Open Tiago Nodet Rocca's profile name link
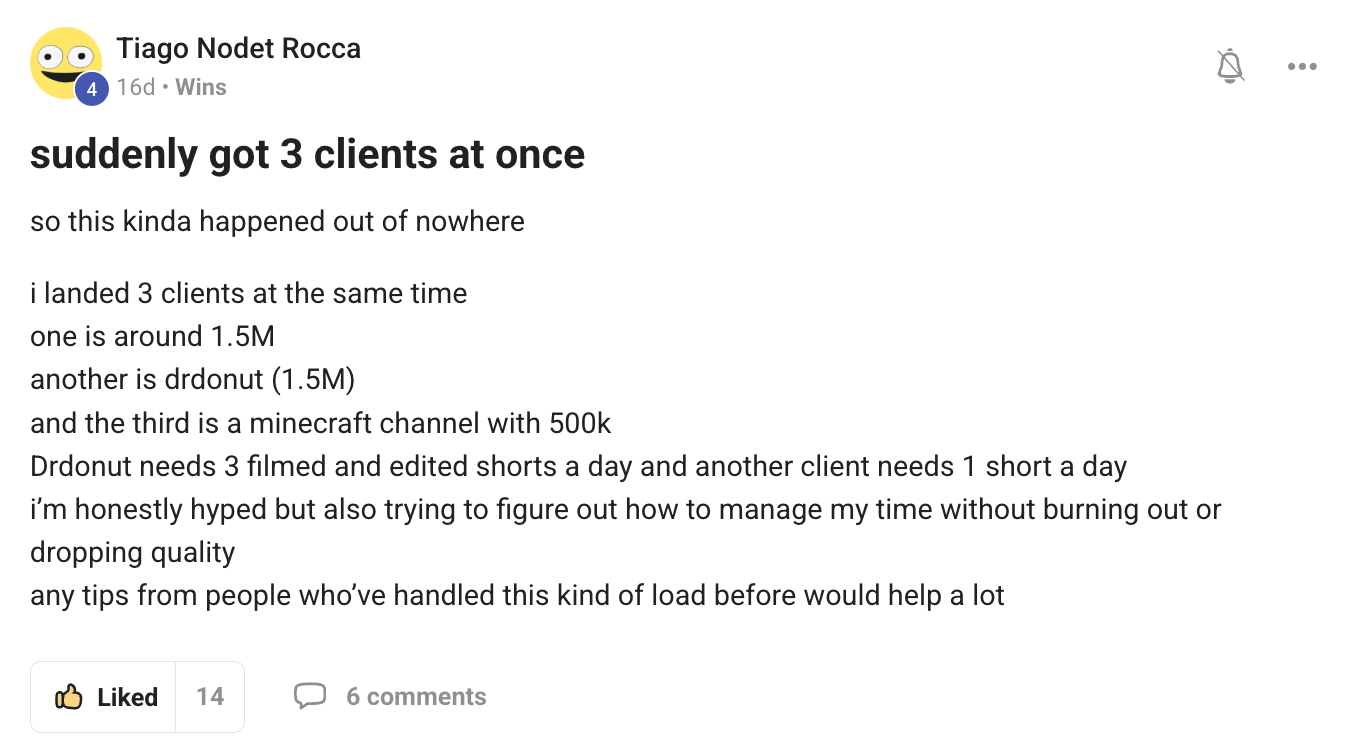 pos(238,48)
